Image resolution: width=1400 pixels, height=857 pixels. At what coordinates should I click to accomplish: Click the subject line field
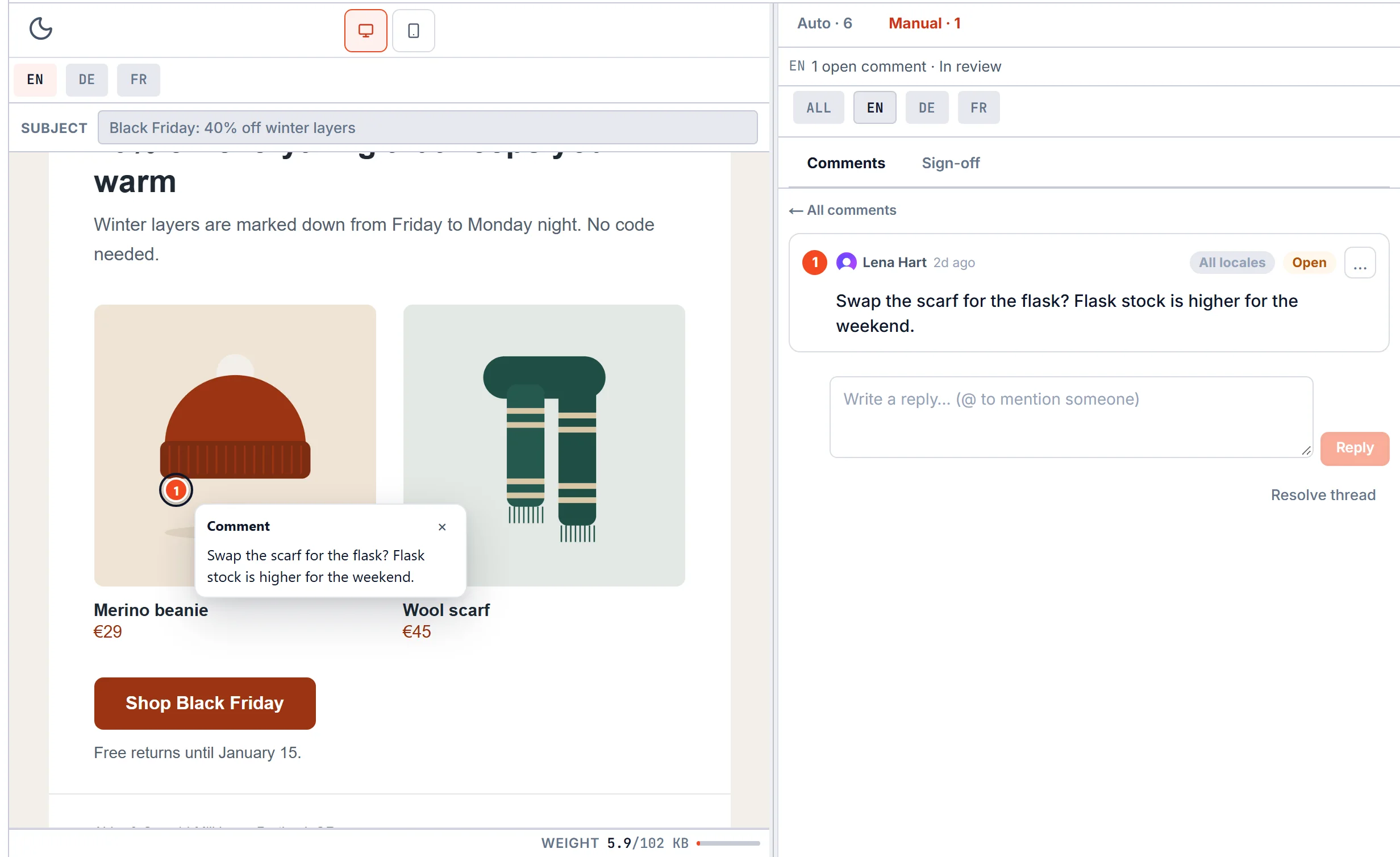427,127
